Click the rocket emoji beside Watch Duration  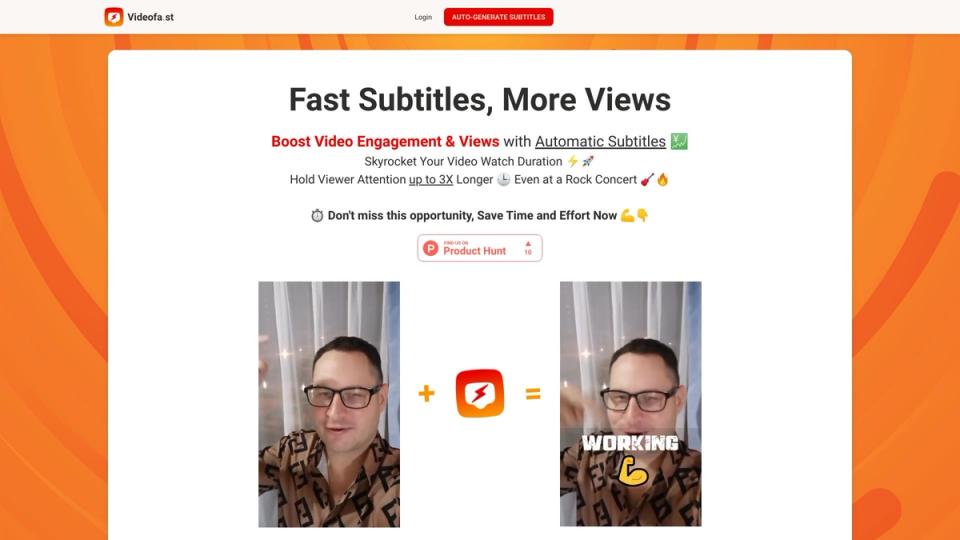[x=588, y=161]
